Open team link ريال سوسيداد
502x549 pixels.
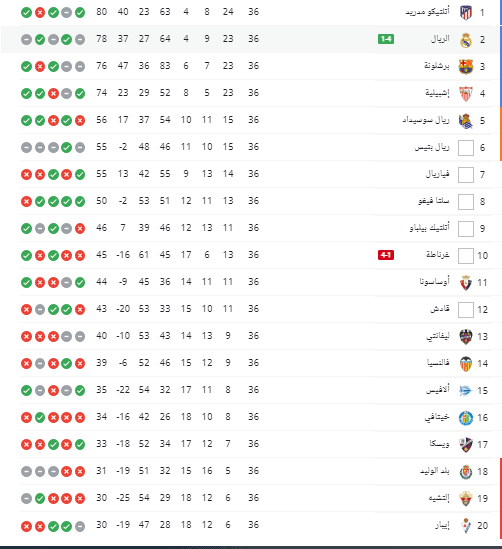point(426,120)
